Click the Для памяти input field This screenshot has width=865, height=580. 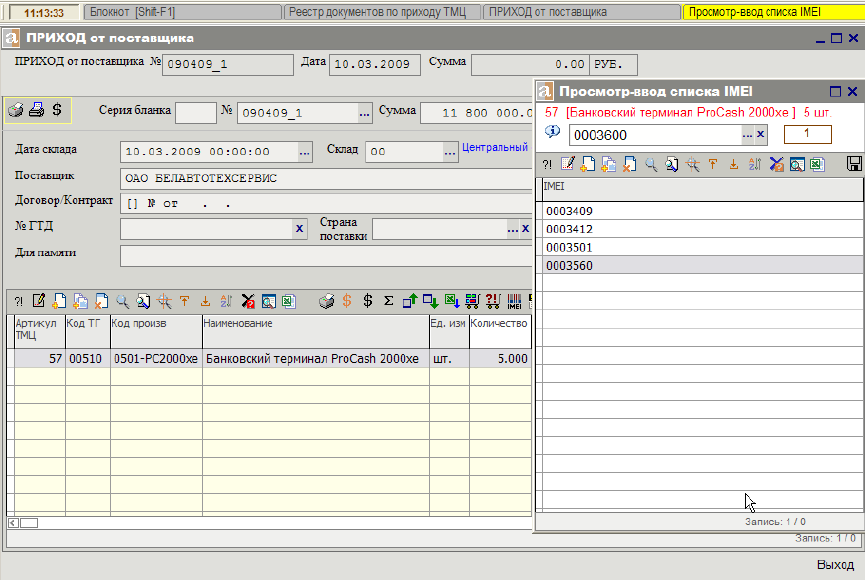point(325,256)
